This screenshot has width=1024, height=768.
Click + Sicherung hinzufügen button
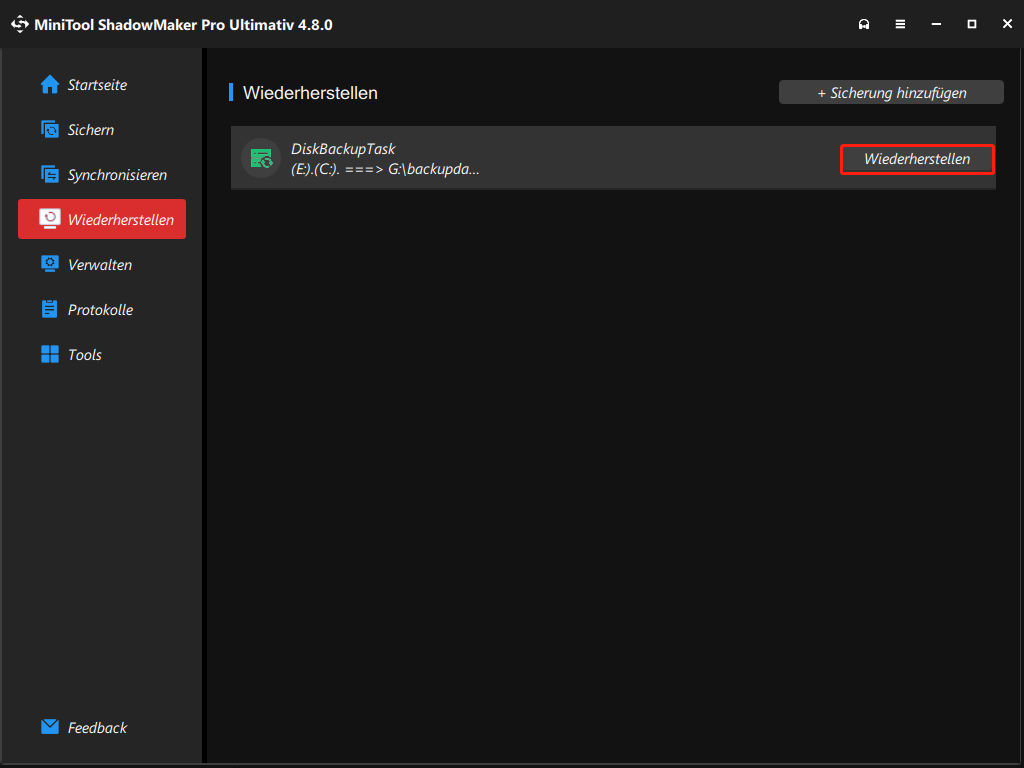coord(891,93)
